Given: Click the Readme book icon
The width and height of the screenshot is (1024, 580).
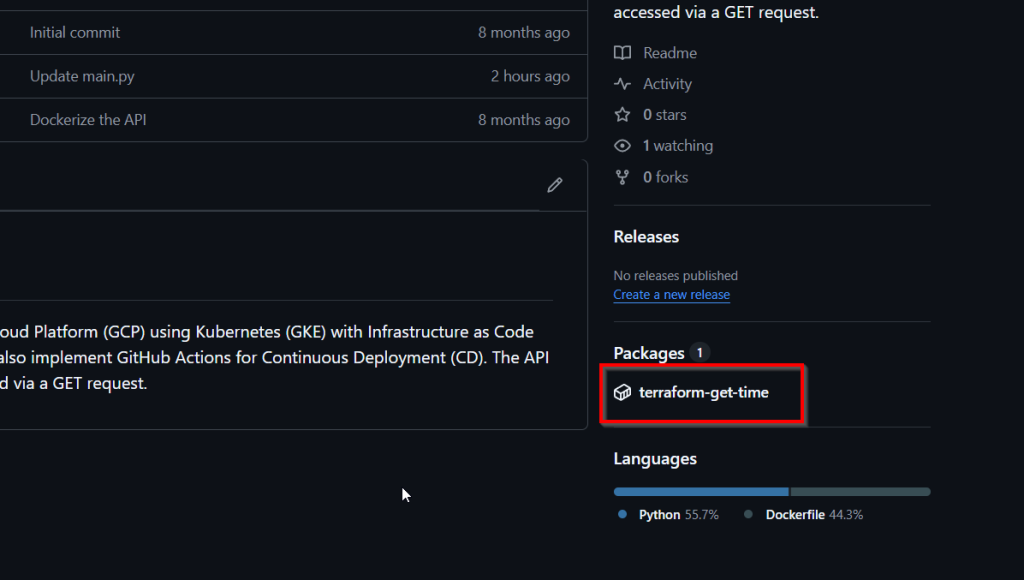Looking at the screenshot, I should 622,53.
